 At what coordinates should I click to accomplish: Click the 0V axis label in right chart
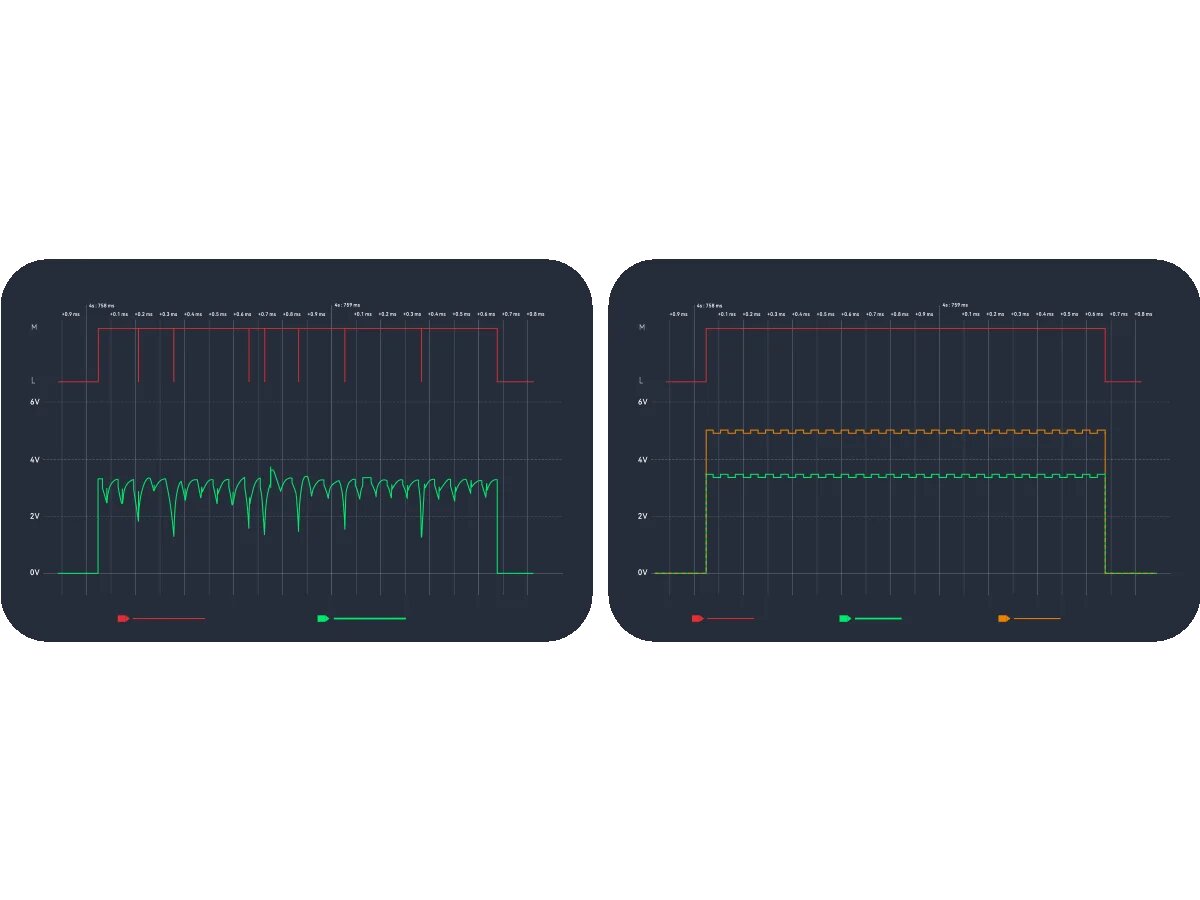(643, 573)
